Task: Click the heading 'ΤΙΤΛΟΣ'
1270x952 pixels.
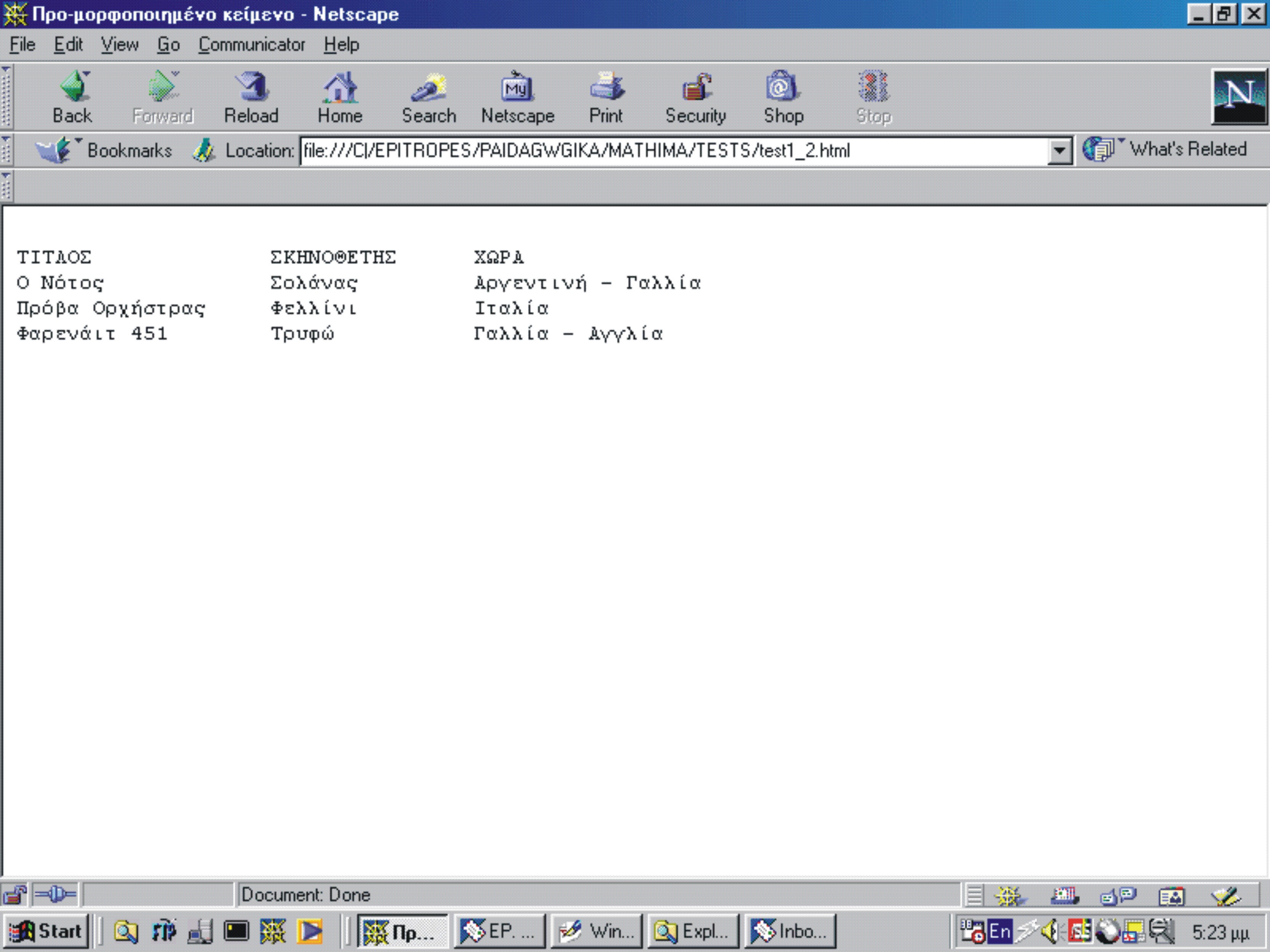Action: pos(54,257)
